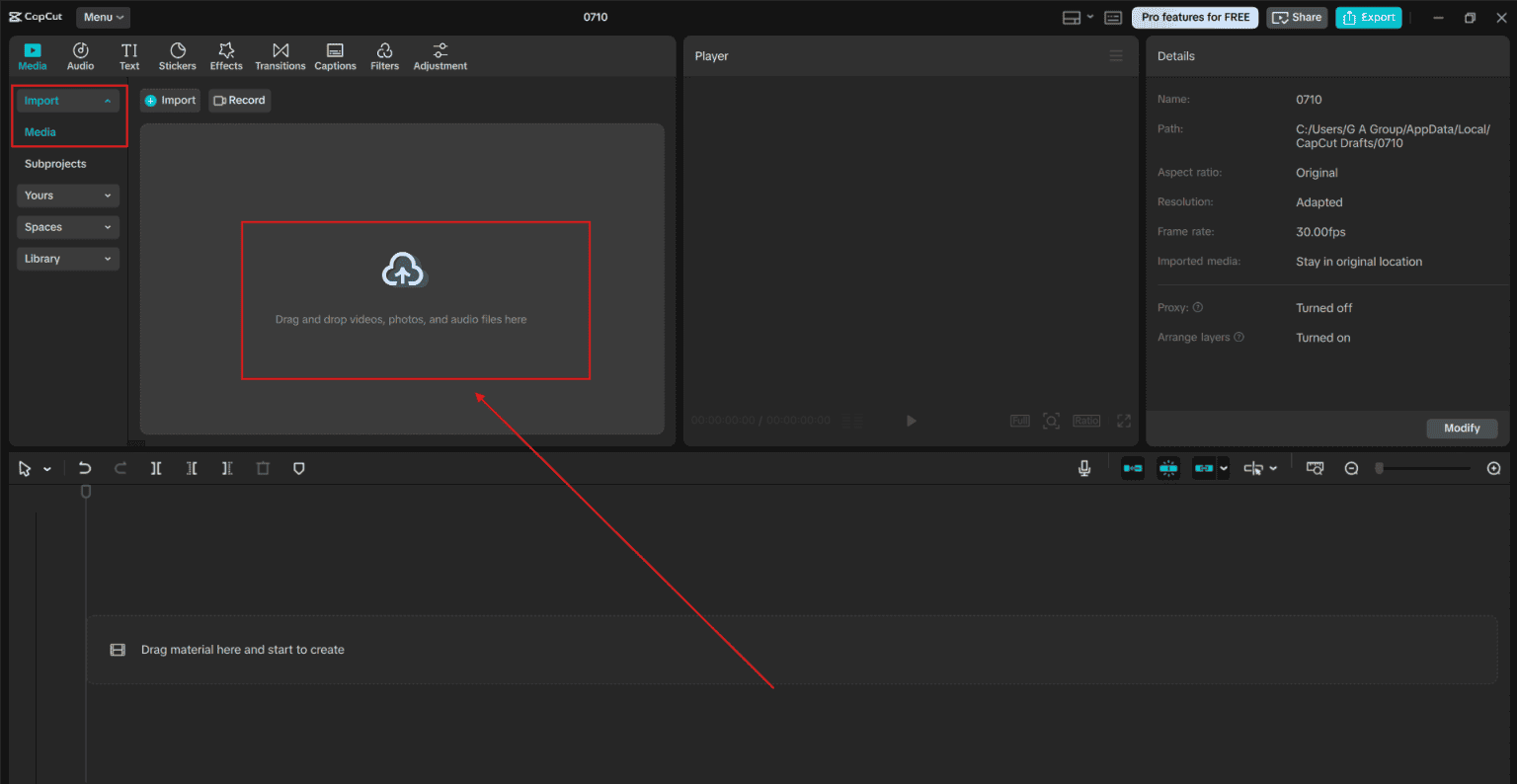Viewport: 1517px width, 784px height.
Task: Click the Export button
Action: [1369, 17]
